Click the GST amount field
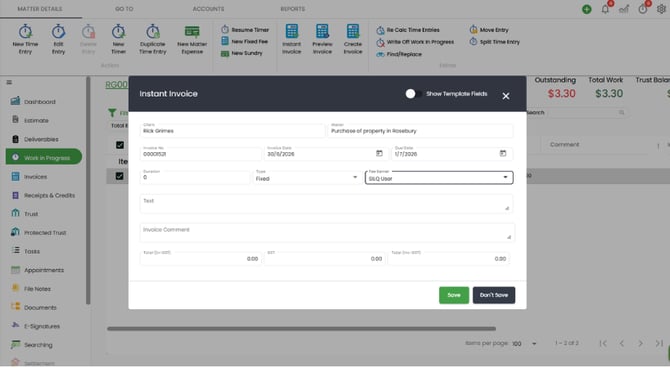 click(324, 258)
